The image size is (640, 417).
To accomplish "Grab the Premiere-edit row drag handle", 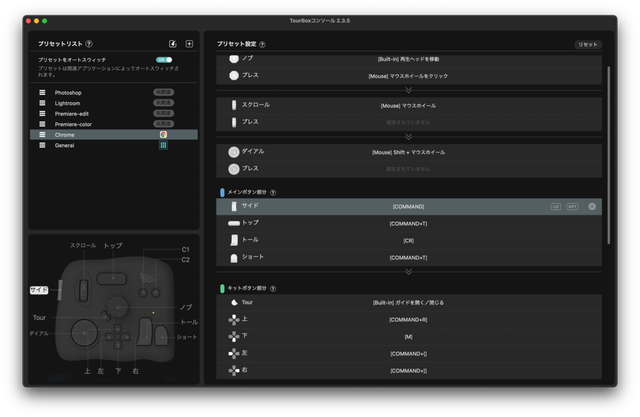I will coord(42,113).
